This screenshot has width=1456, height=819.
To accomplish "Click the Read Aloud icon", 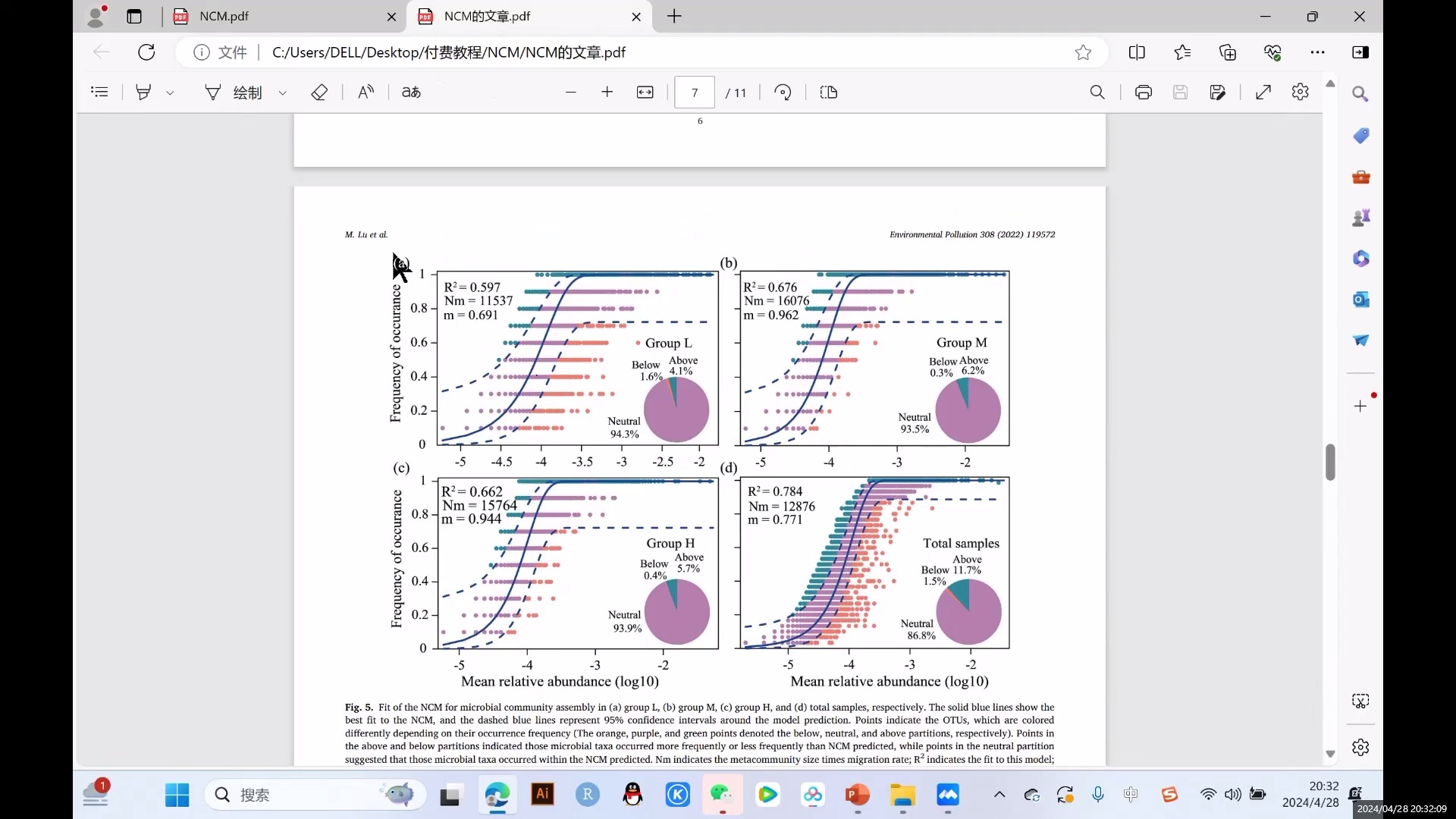I will (x=366, y=93).
